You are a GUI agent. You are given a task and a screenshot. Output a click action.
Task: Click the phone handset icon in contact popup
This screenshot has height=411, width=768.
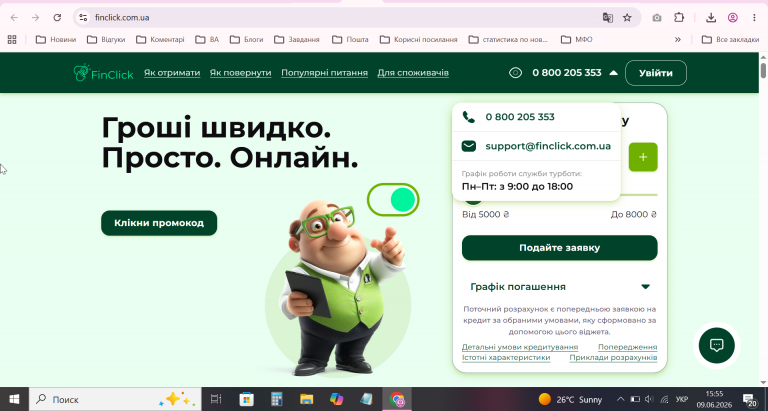[469, 117]
